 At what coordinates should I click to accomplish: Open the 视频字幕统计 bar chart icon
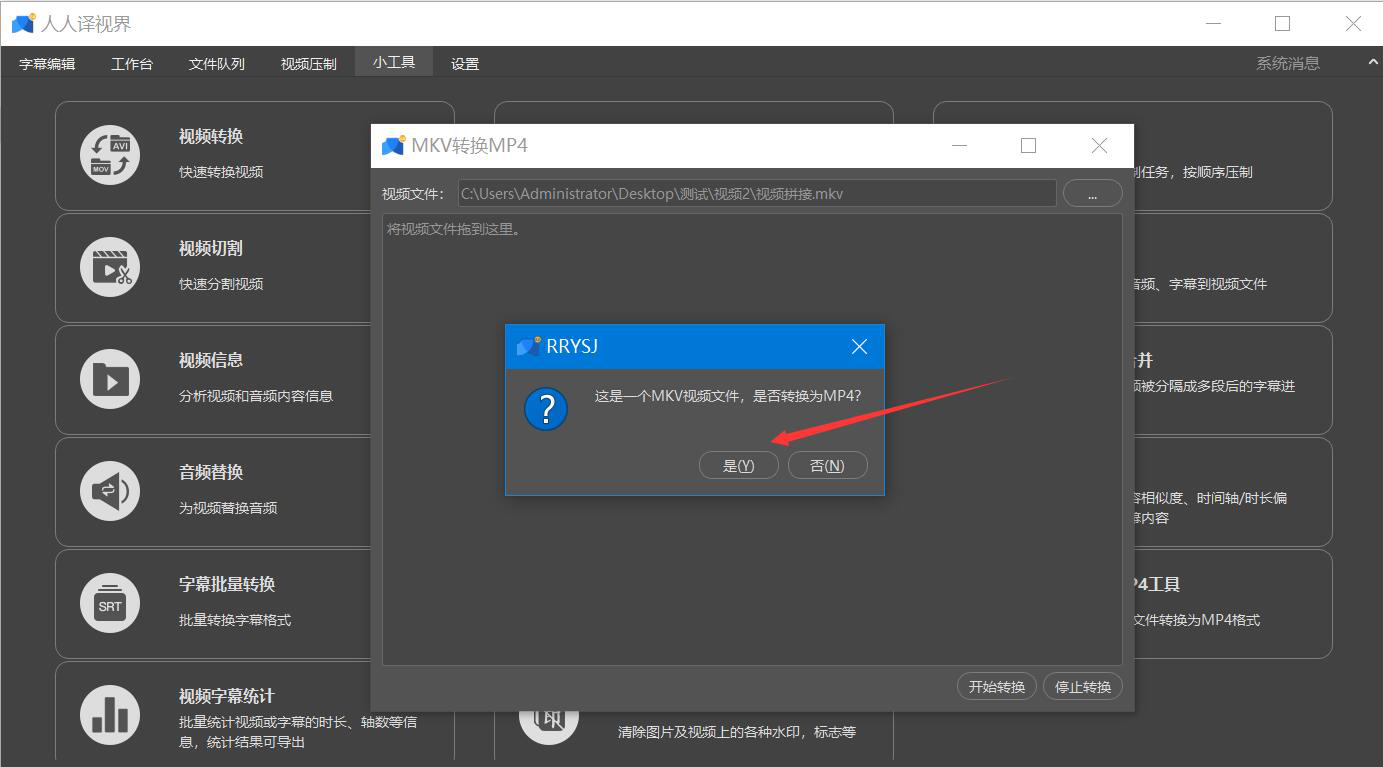click(x=110, y=713)
